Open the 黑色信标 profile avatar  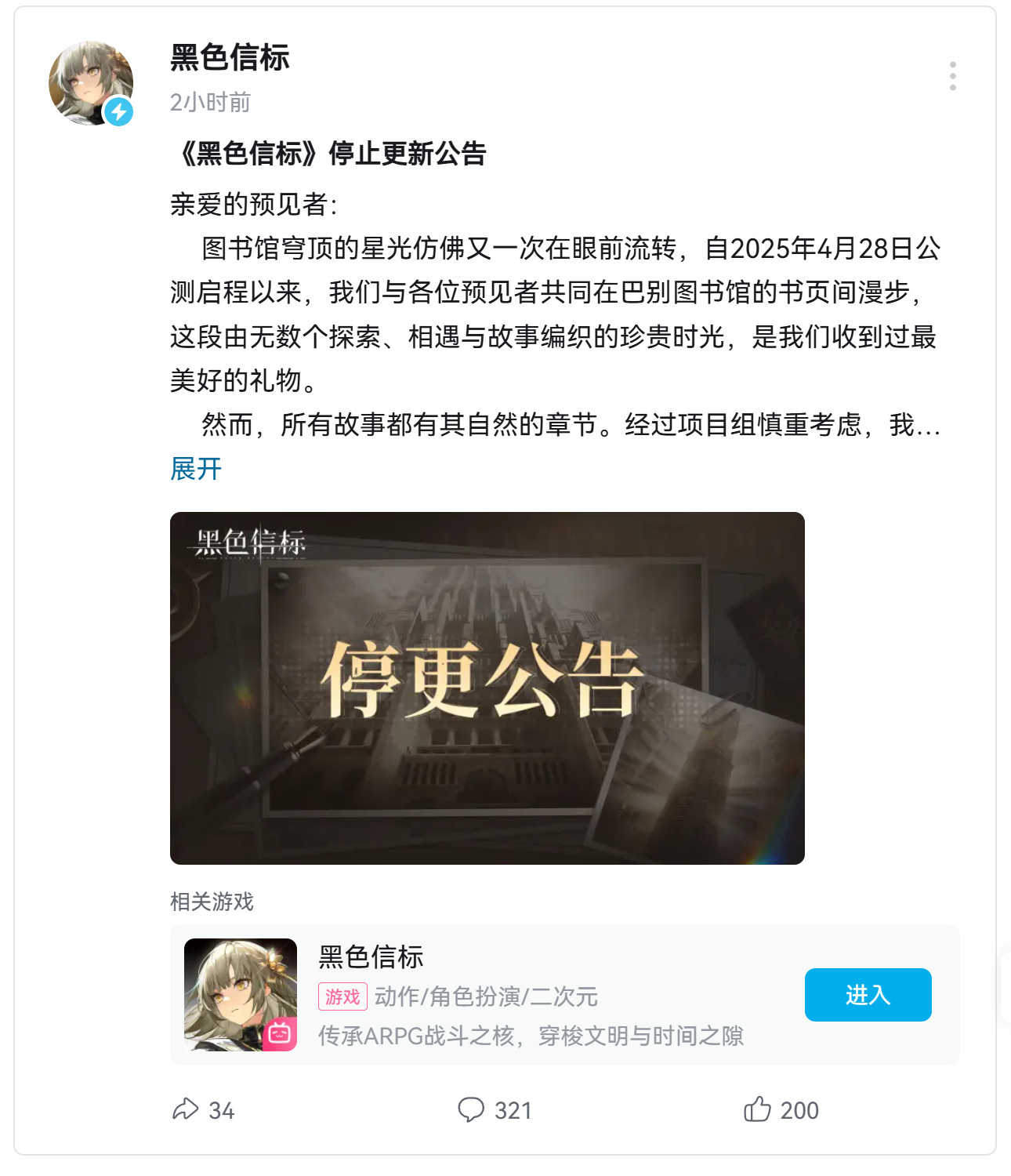pos(91,83)
